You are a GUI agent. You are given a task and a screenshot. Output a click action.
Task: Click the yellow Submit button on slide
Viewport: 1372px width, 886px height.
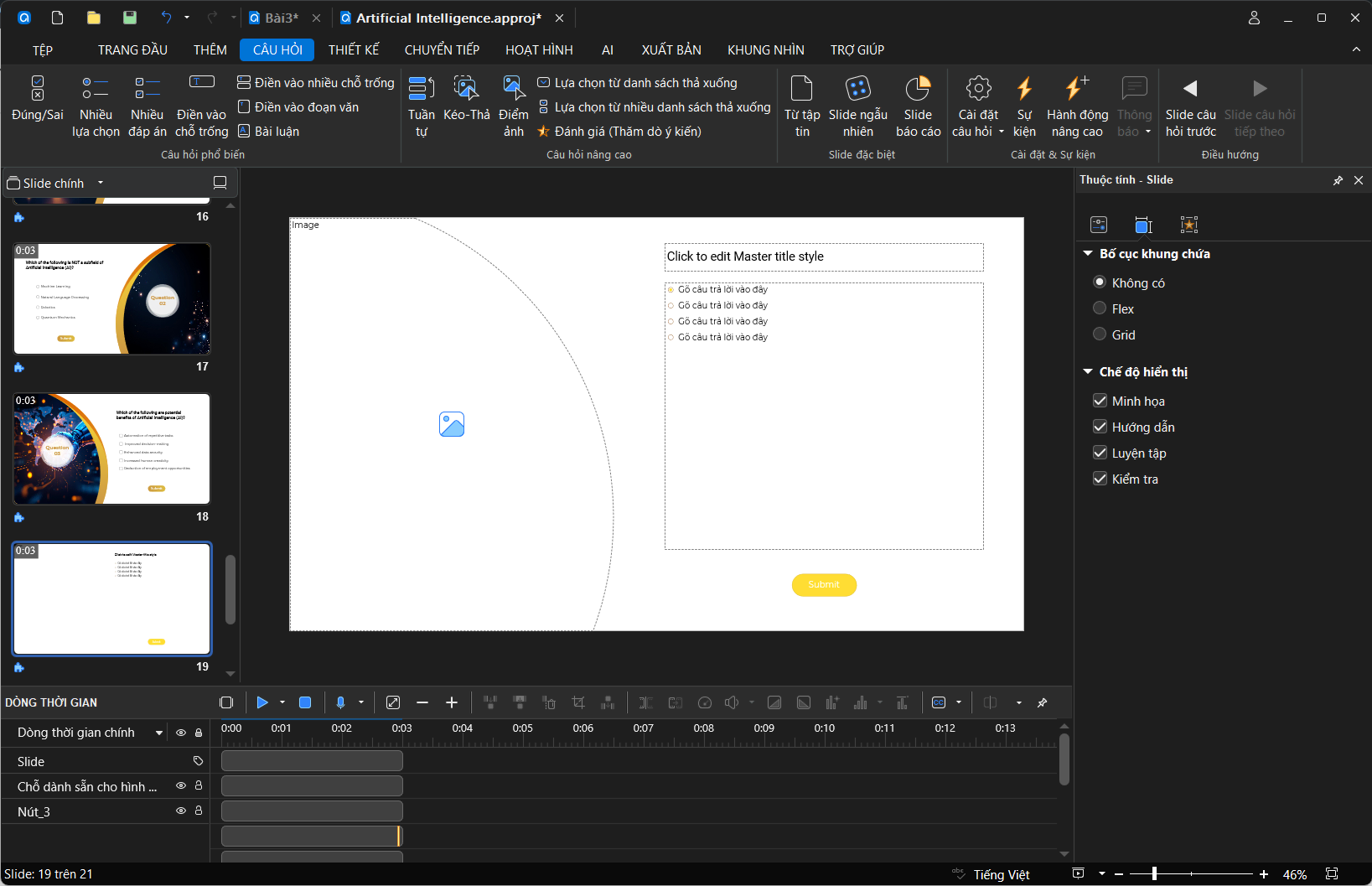824,584
